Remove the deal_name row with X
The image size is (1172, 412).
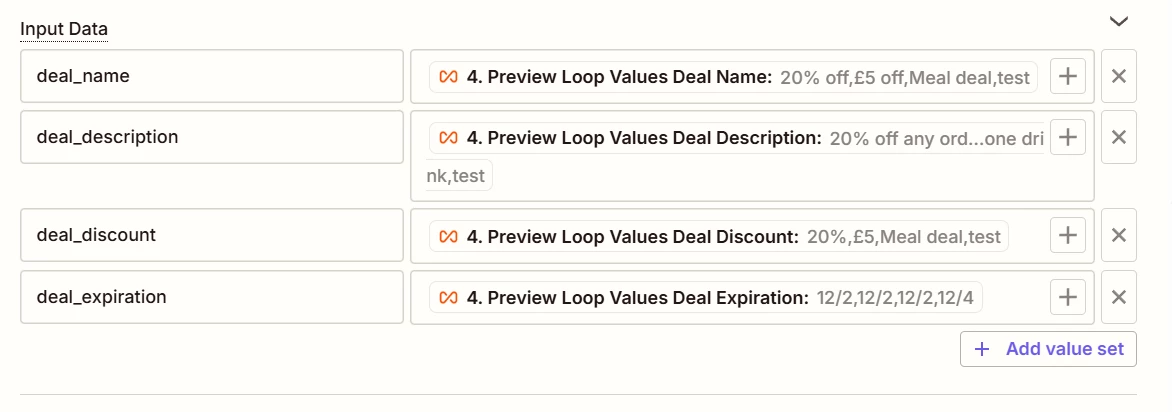point(1119,76)
